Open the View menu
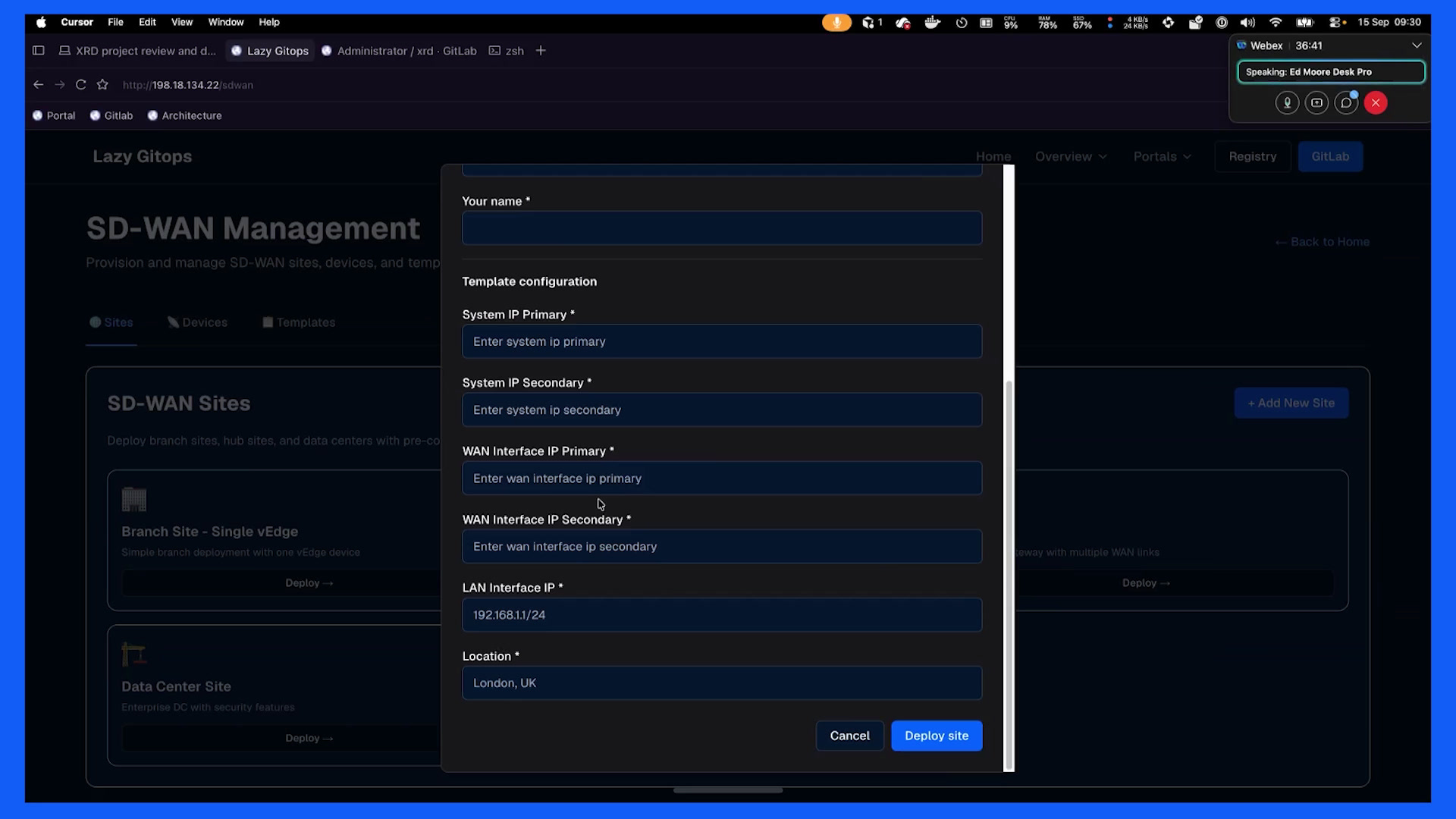The height and width of the screenshot is (819, 1456). click(182, 23)
